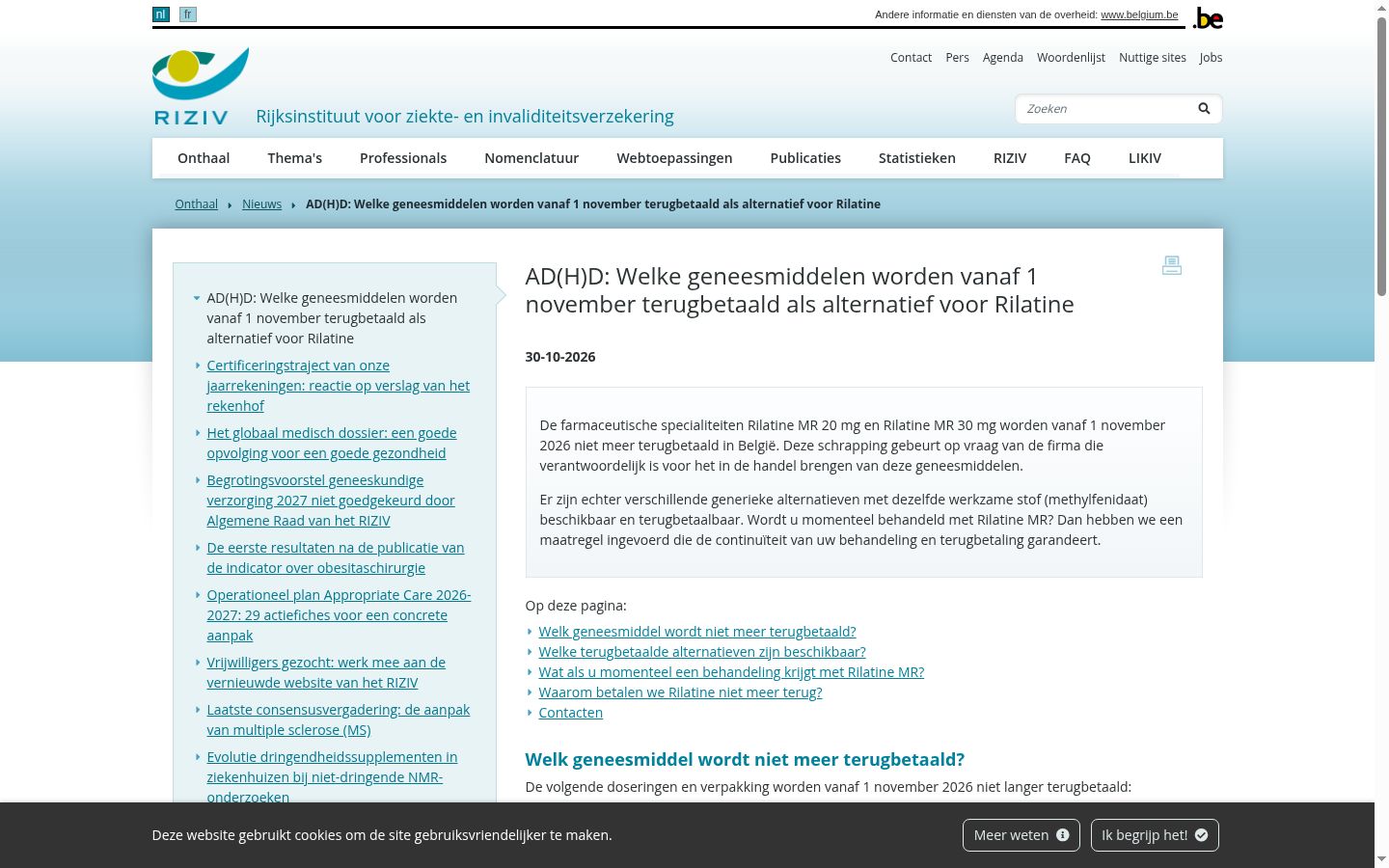Open the Nomenclatuur menu
This screenshot has width=1389, height=868.
click(x=531, y=158)
